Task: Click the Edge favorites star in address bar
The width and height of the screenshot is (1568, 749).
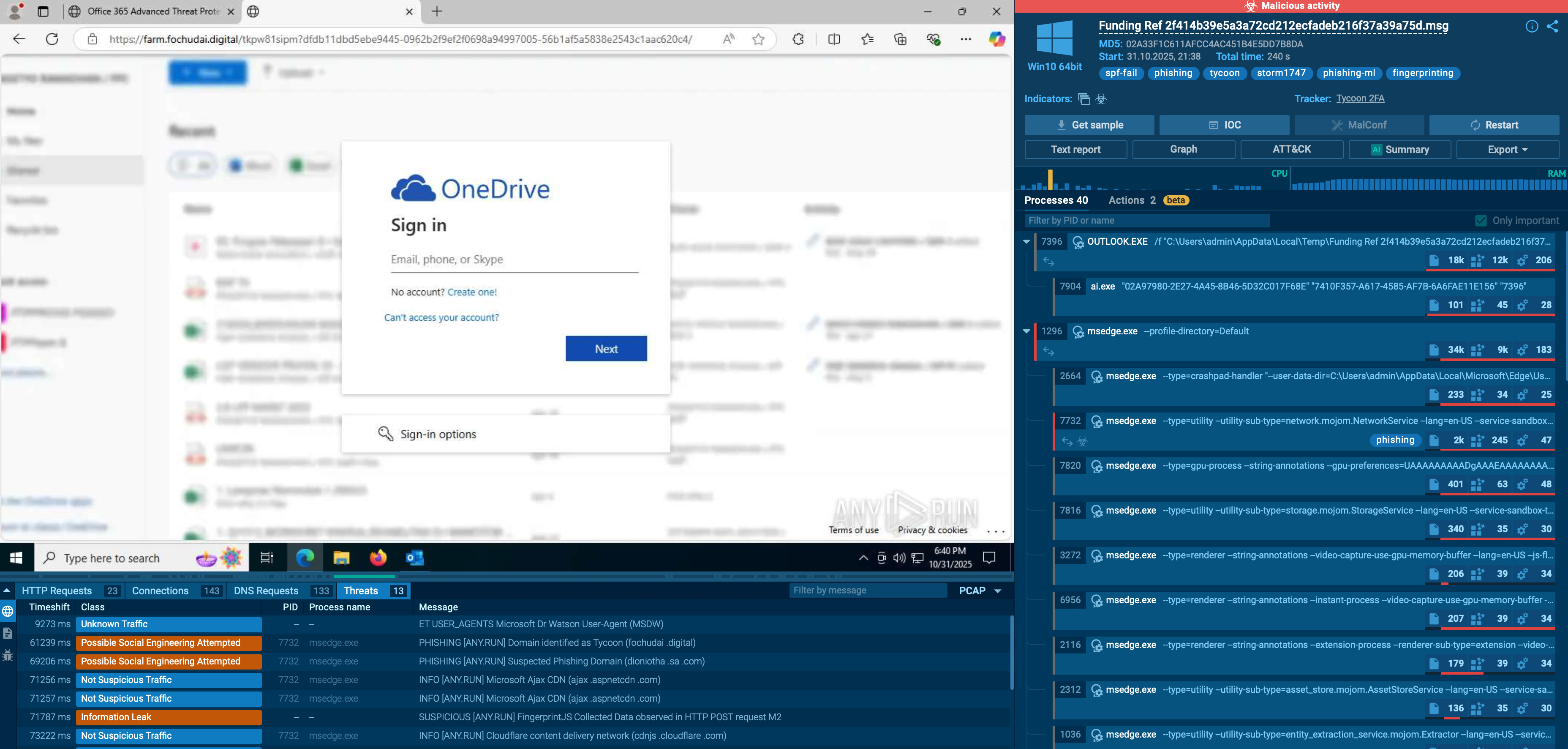Action: tap(758, 40)
